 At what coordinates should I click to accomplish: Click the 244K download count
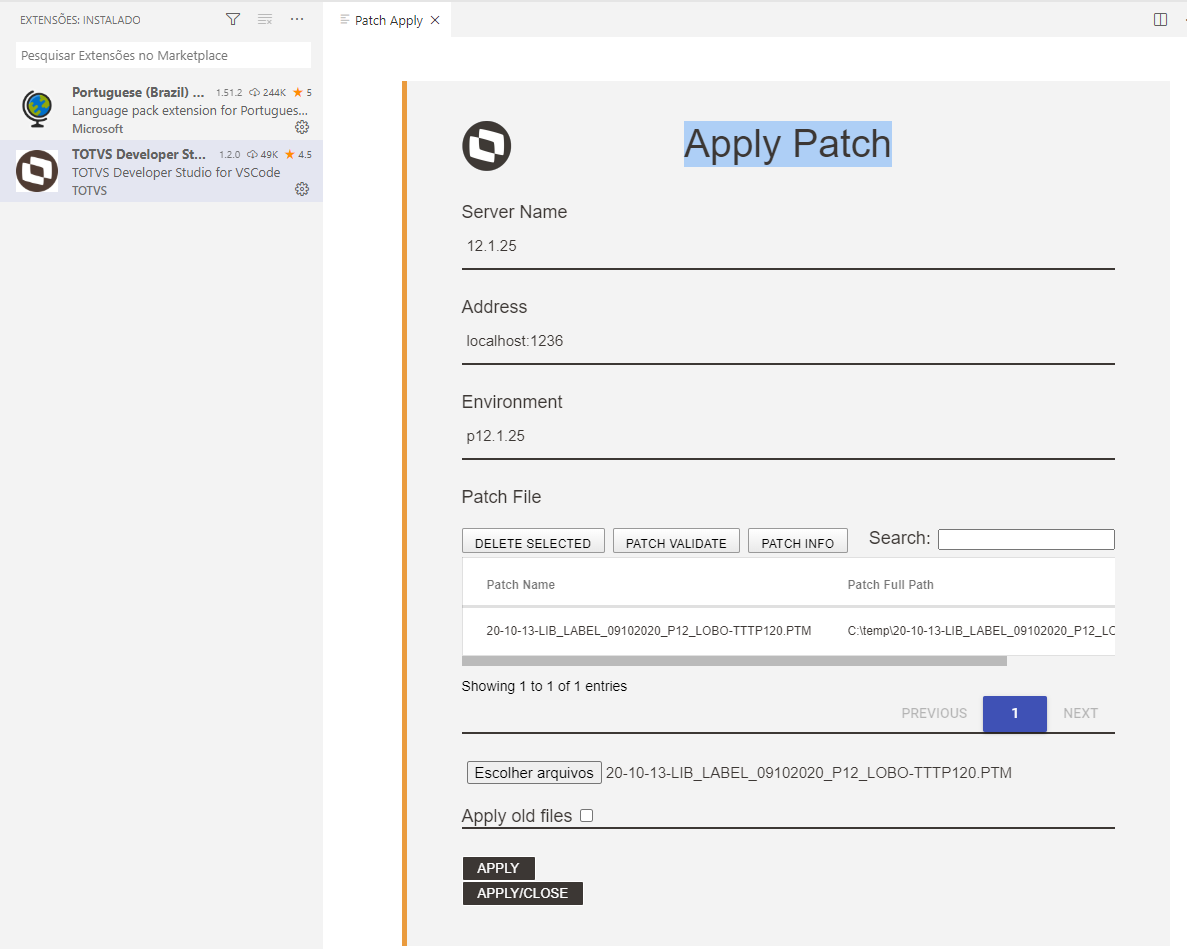pyautogui.click(x=268, y=92)
